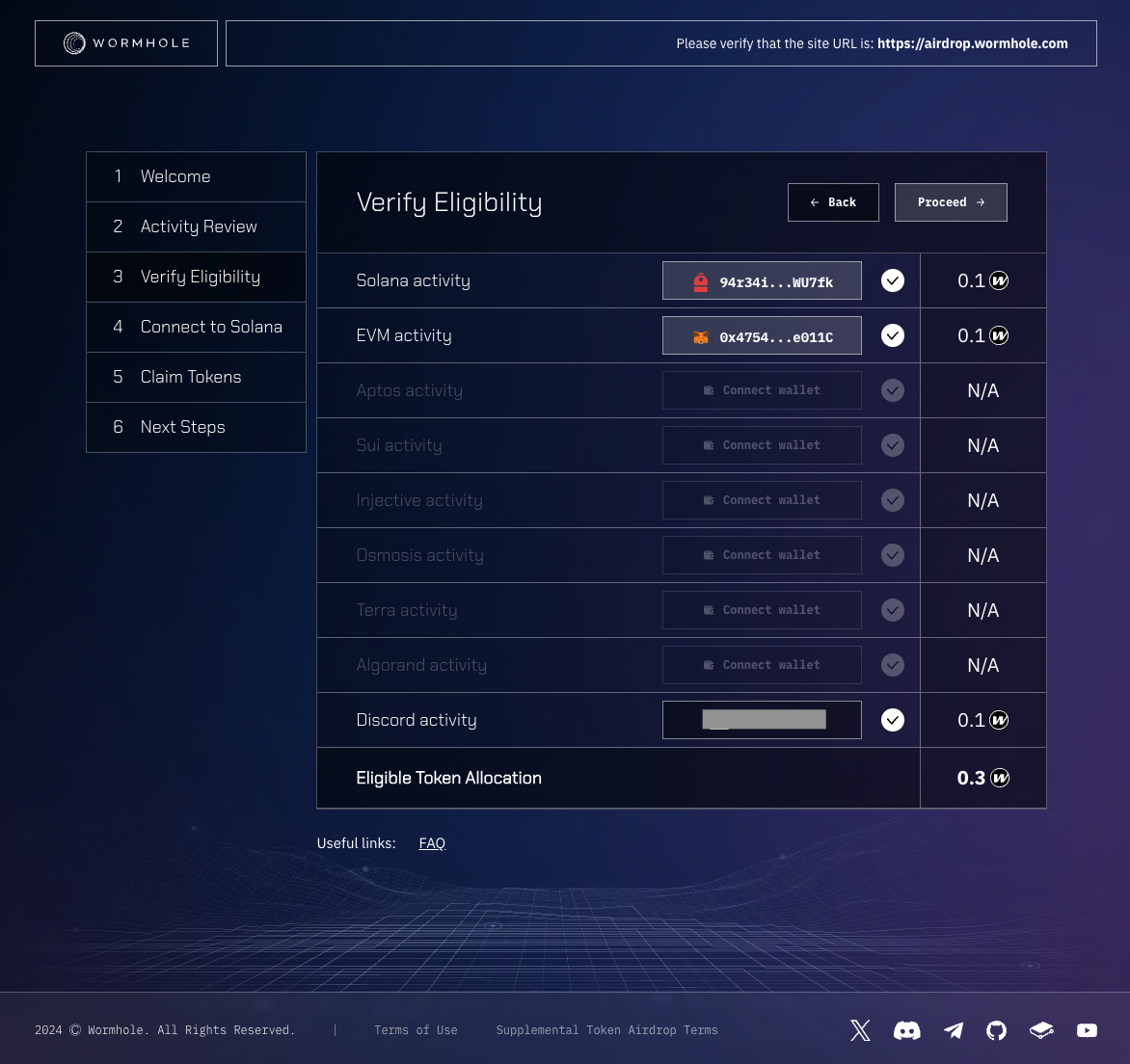Click the Useful links label

coord(356,843)
